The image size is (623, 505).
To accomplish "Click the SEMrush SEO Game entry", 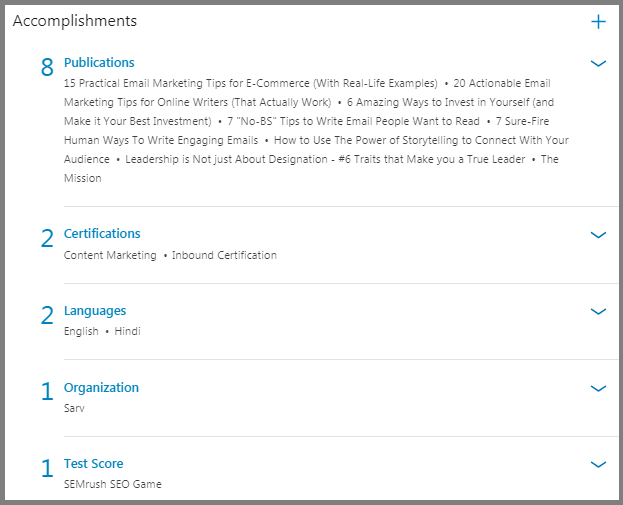I will point(113,484).
